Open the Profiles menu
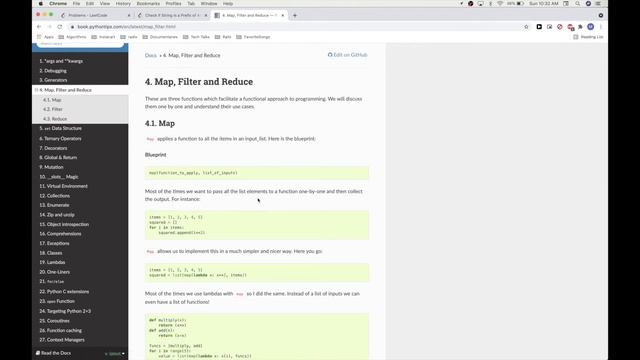 point(173,4)
